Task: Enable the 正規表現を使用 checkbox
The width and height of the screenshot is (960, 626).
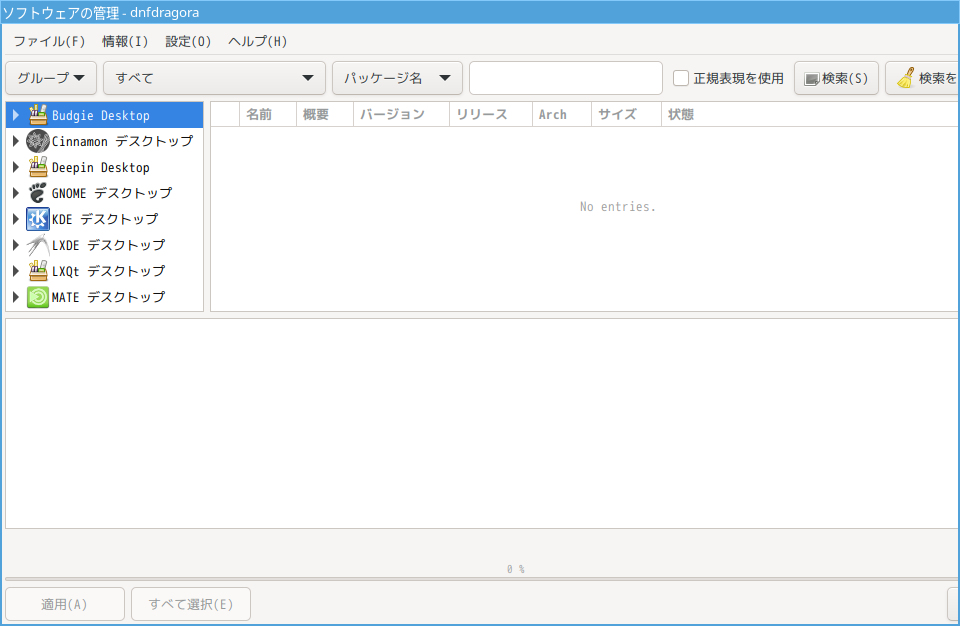Action: tap(681, 78)
